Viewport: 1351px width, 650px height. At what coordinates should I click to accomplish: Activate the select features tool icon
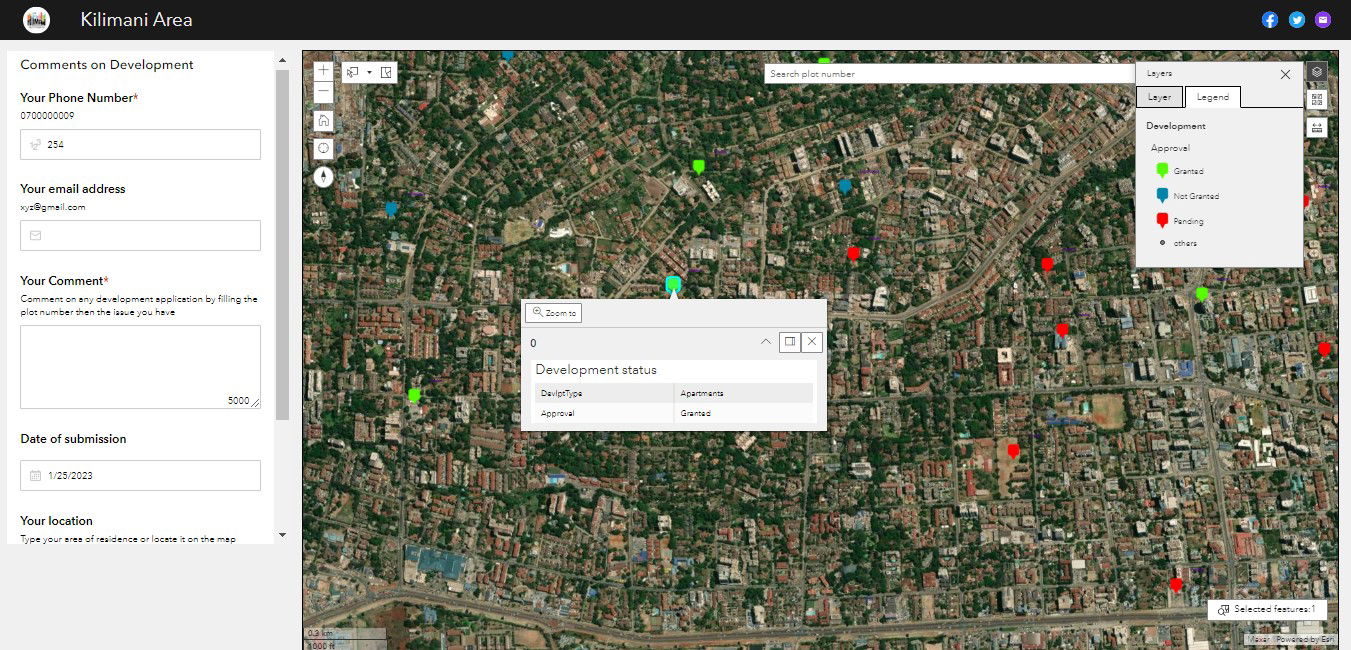(351, 72)
